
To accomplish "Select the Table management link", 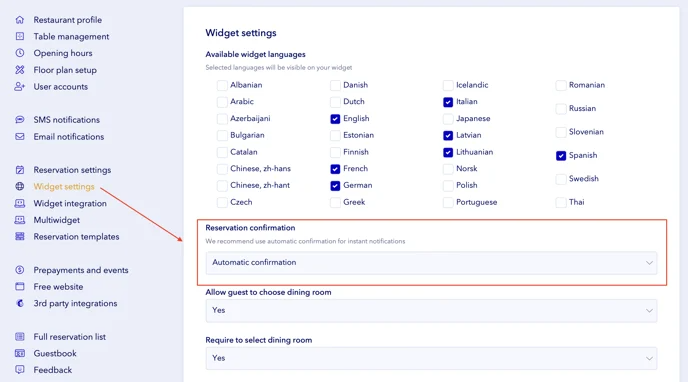I will [72, 36].
